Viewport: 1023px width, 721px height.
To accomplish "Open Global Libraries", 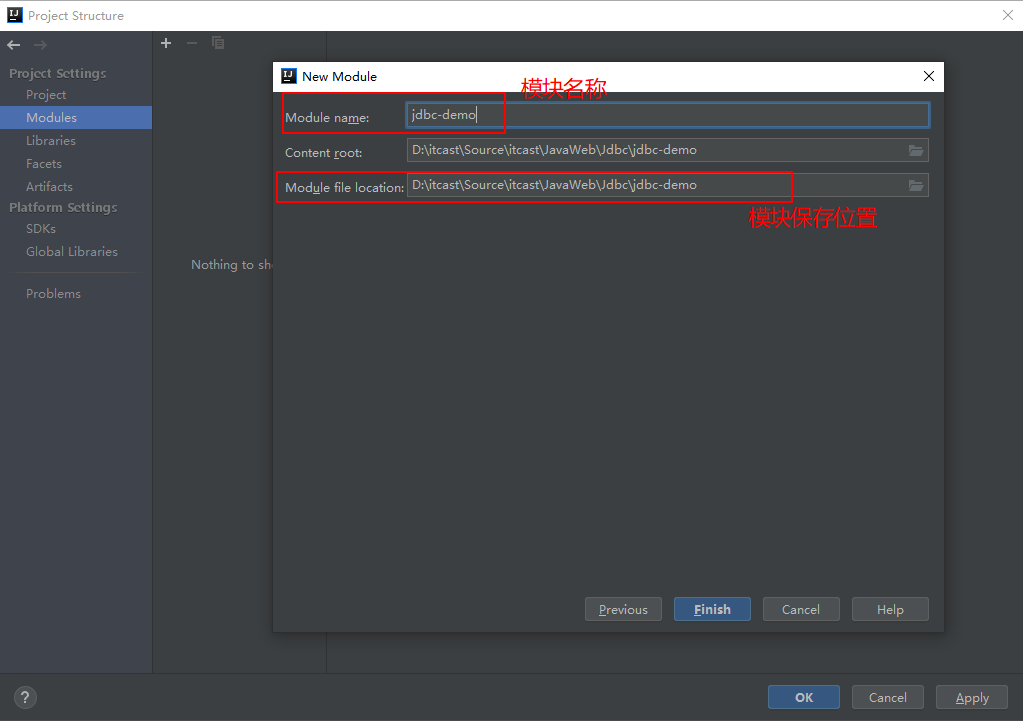I will 72,252.
